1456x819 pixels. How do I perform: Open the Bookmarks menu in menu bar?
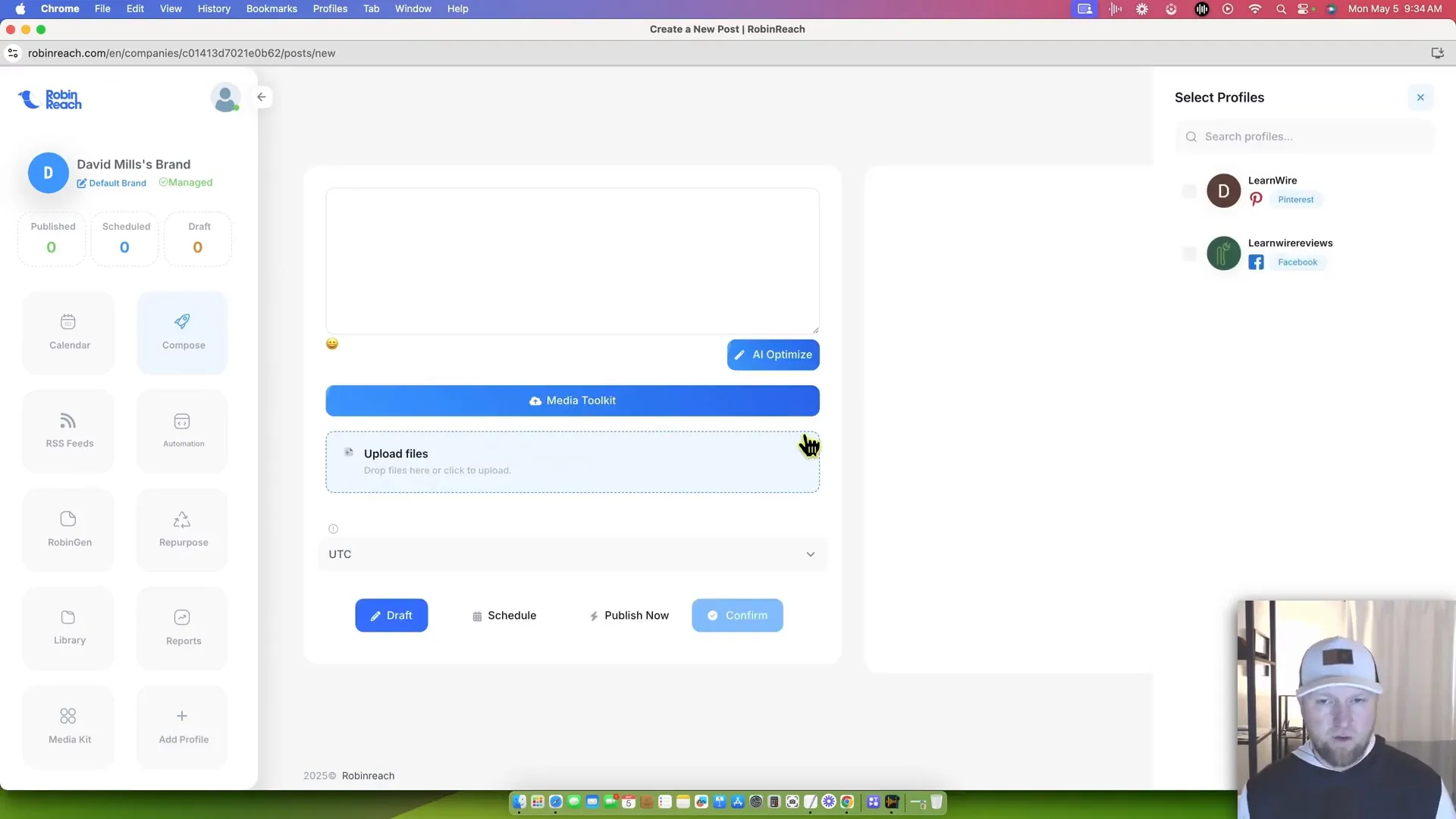[x=271, y=8]
